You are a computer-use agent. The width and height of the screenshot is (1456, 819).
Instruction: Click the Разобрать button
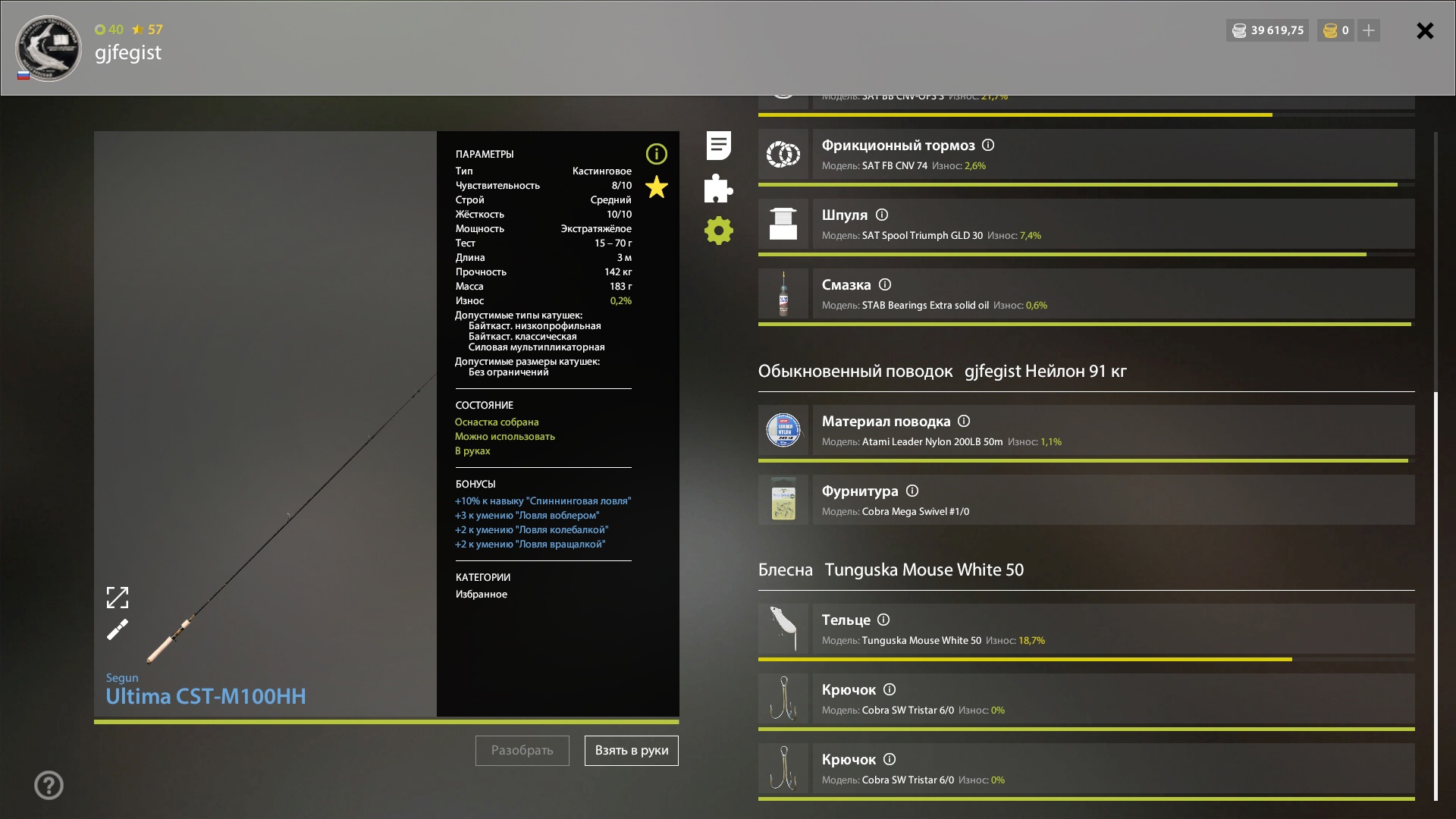coord(522,750)
